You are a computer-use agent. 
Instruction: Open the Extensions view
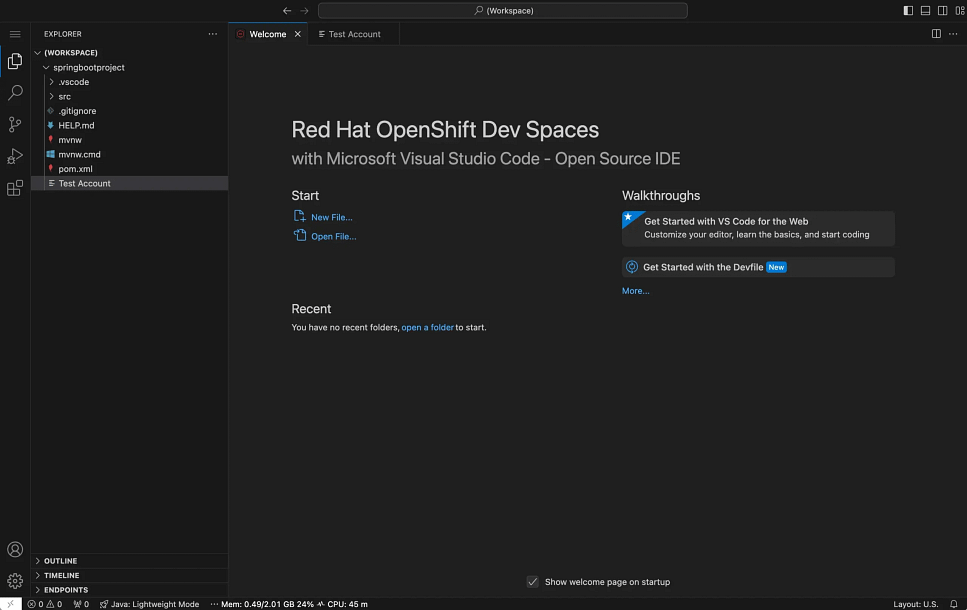(15, 188)
